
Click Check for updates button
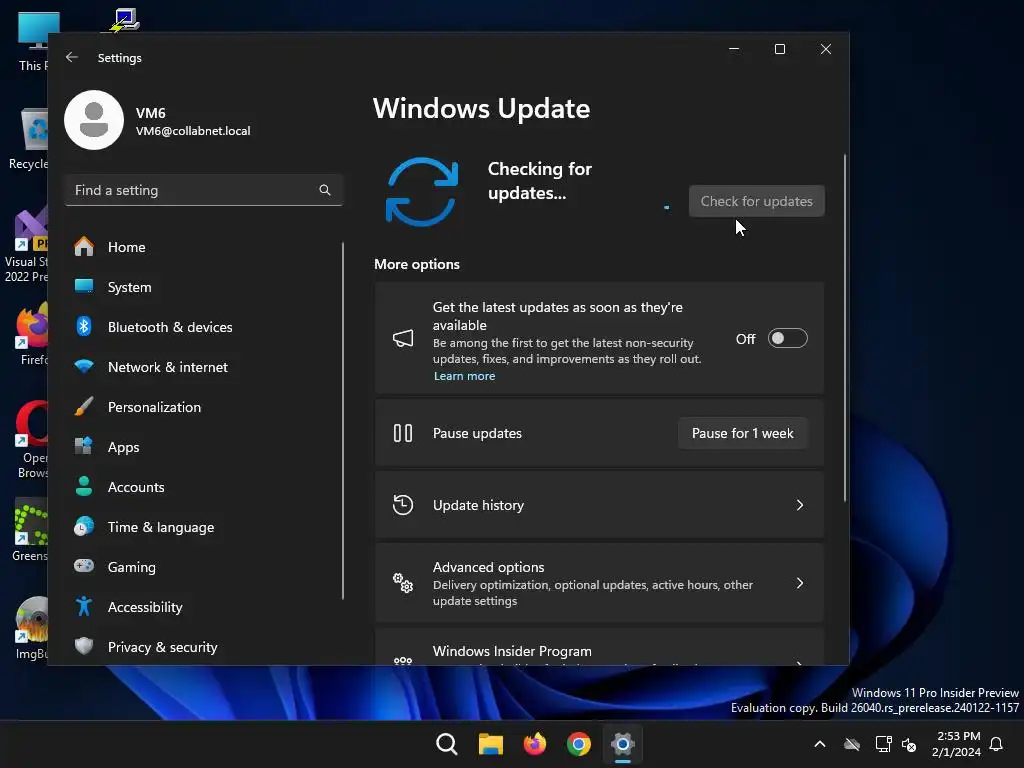click(757, 201)
